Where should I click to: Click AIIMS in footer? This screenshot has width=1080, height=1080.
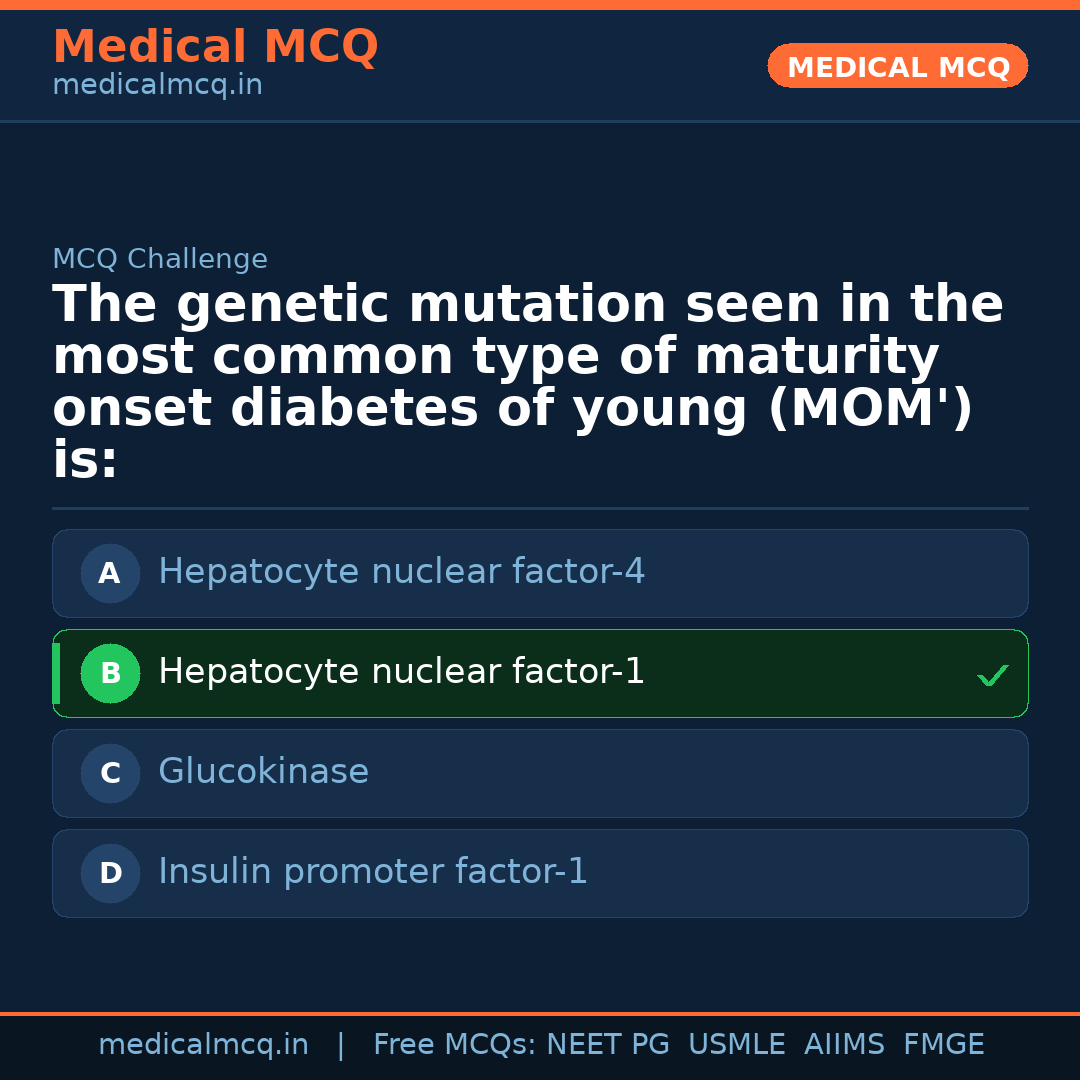(844, 1045)
